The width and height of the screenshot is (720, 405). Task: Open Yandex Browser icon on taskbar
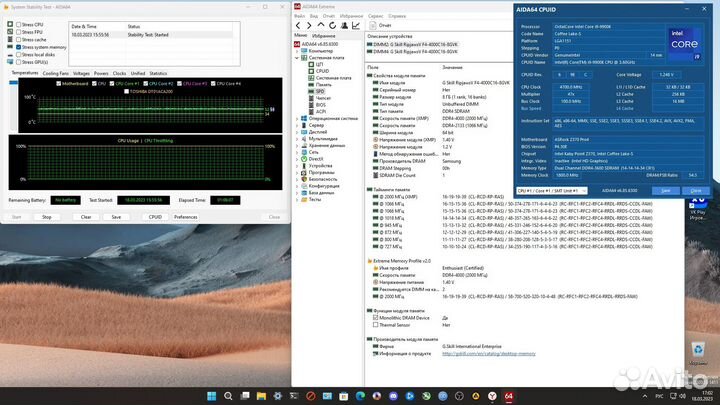tap(492, 396)
